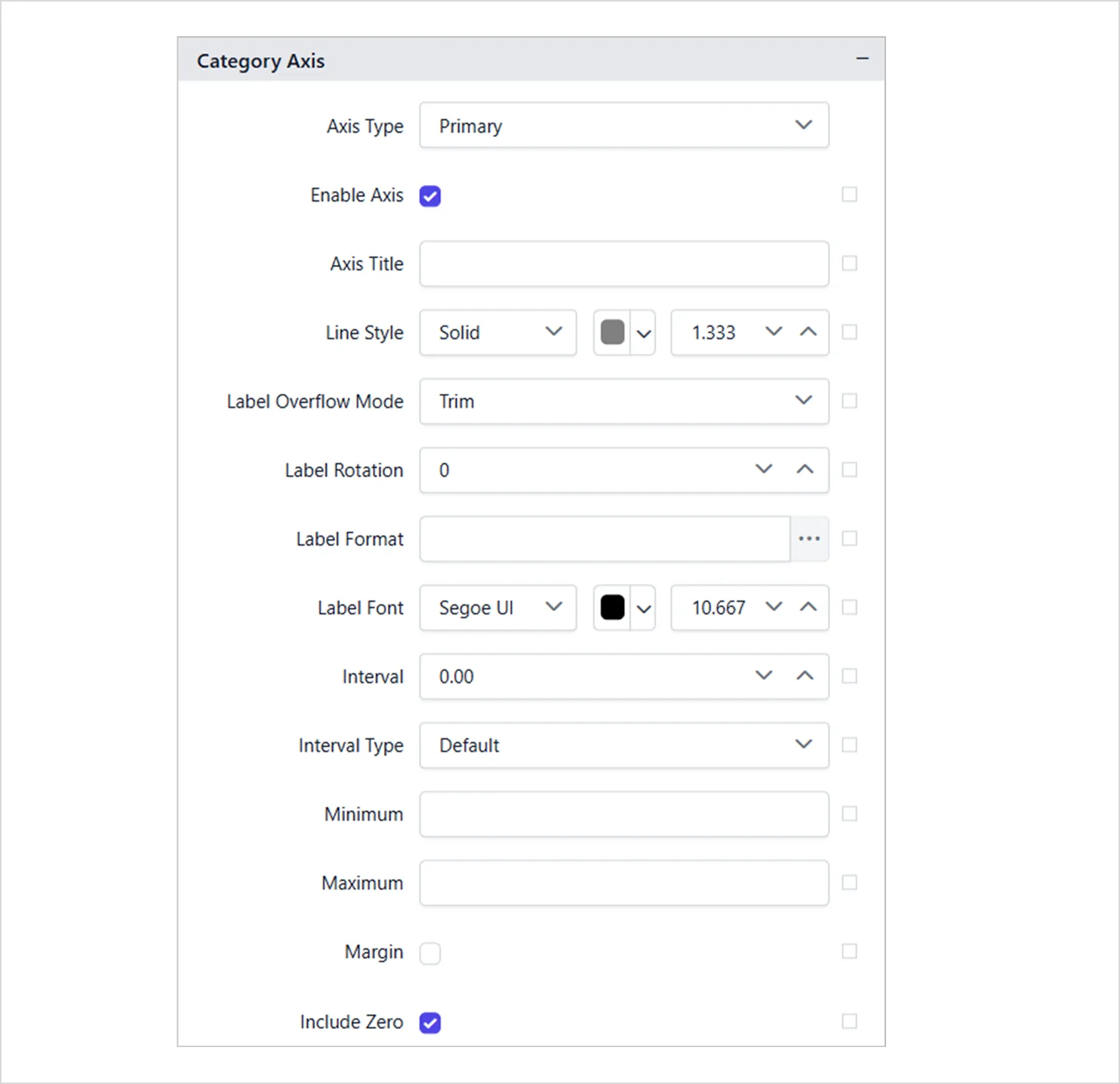The height and width of the screenshot is (1084, 1120).
Task: Open the gray line color picker
Action: [x=624, y=332]
